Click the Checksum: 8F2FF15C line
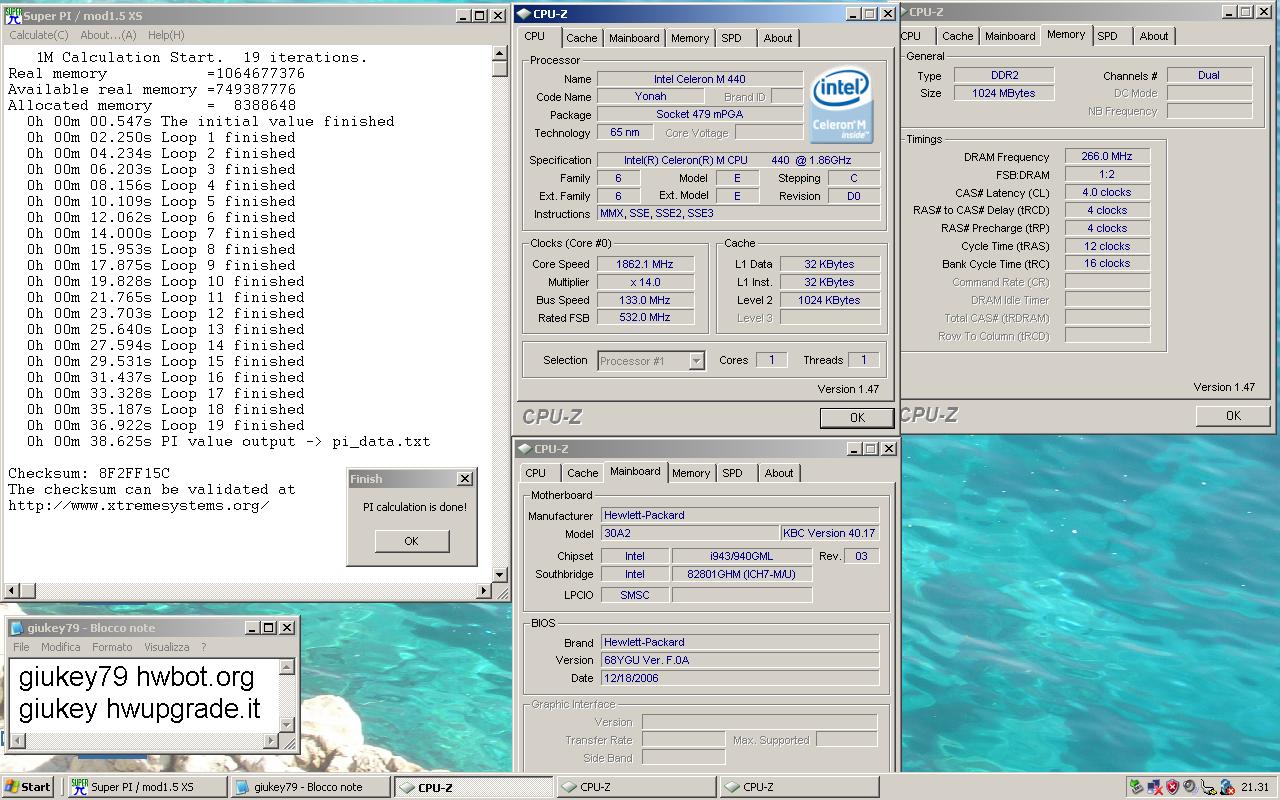The width and height of the screenshot is (1280, 800). point(89,473)
